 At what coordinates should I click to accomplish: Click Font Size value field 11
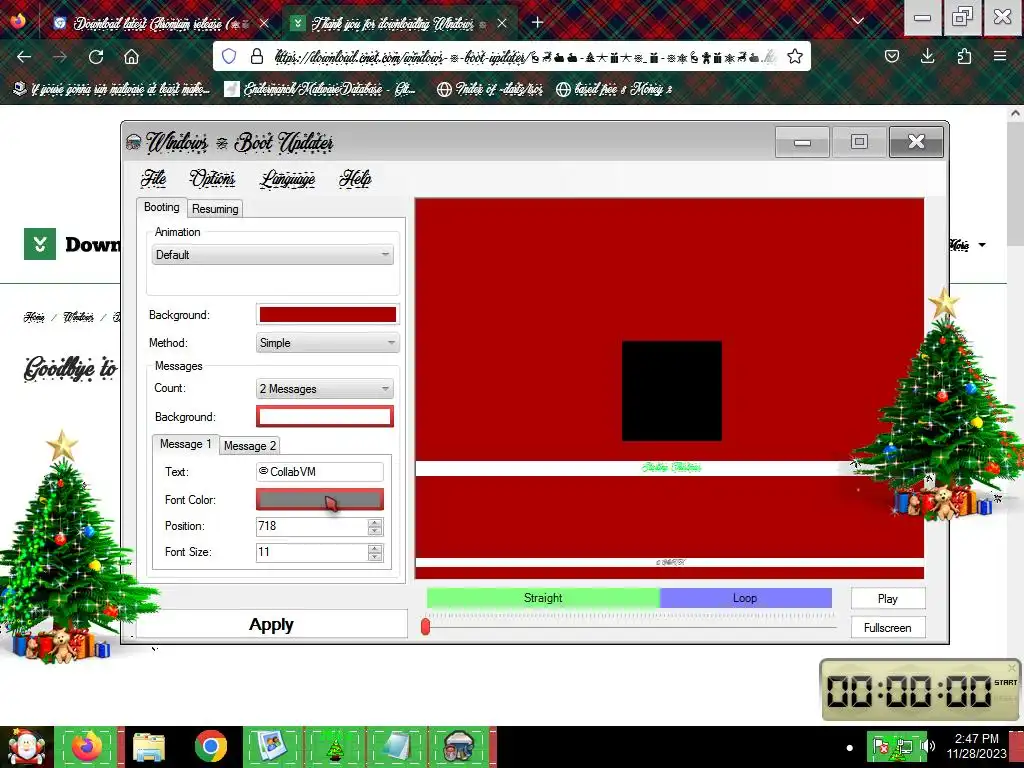click(312, 552)
